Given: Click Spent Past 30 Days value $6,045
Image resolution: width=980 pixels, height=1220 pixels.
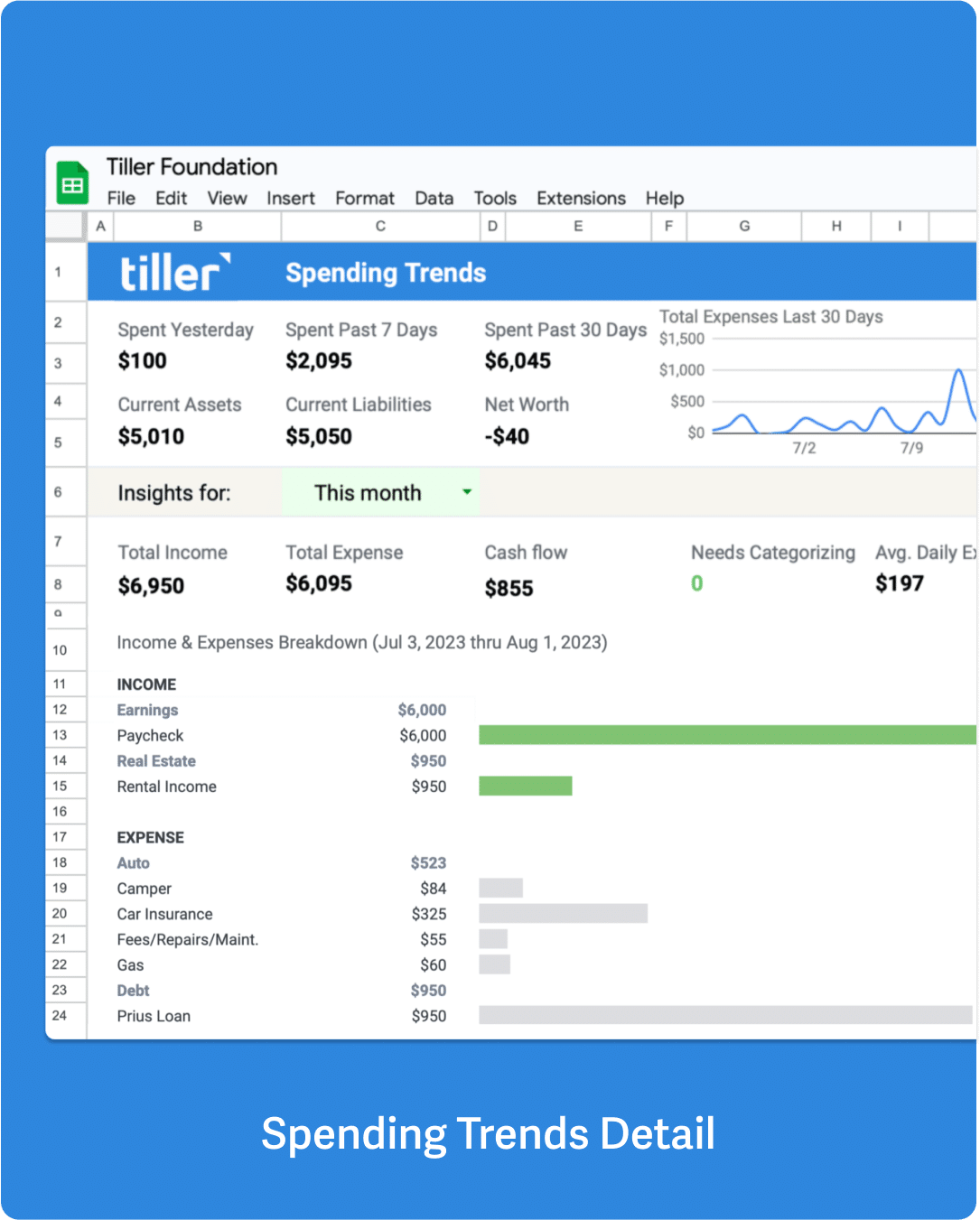Looking at the screenshot, I should 518,361.
